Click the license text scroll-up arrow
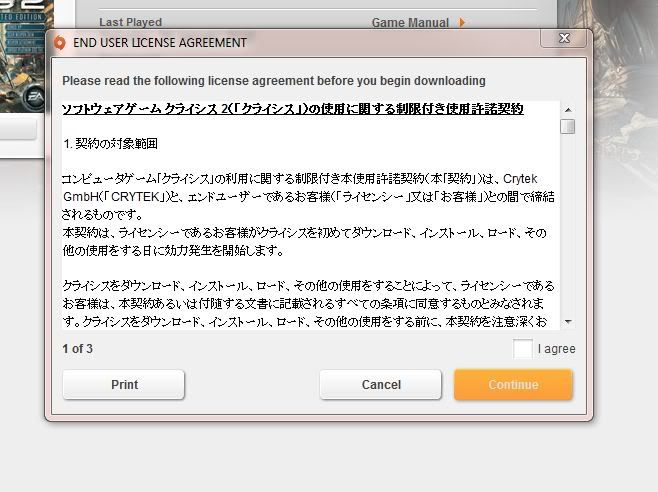This screenshot has height=492, width=658. point(568,110)
